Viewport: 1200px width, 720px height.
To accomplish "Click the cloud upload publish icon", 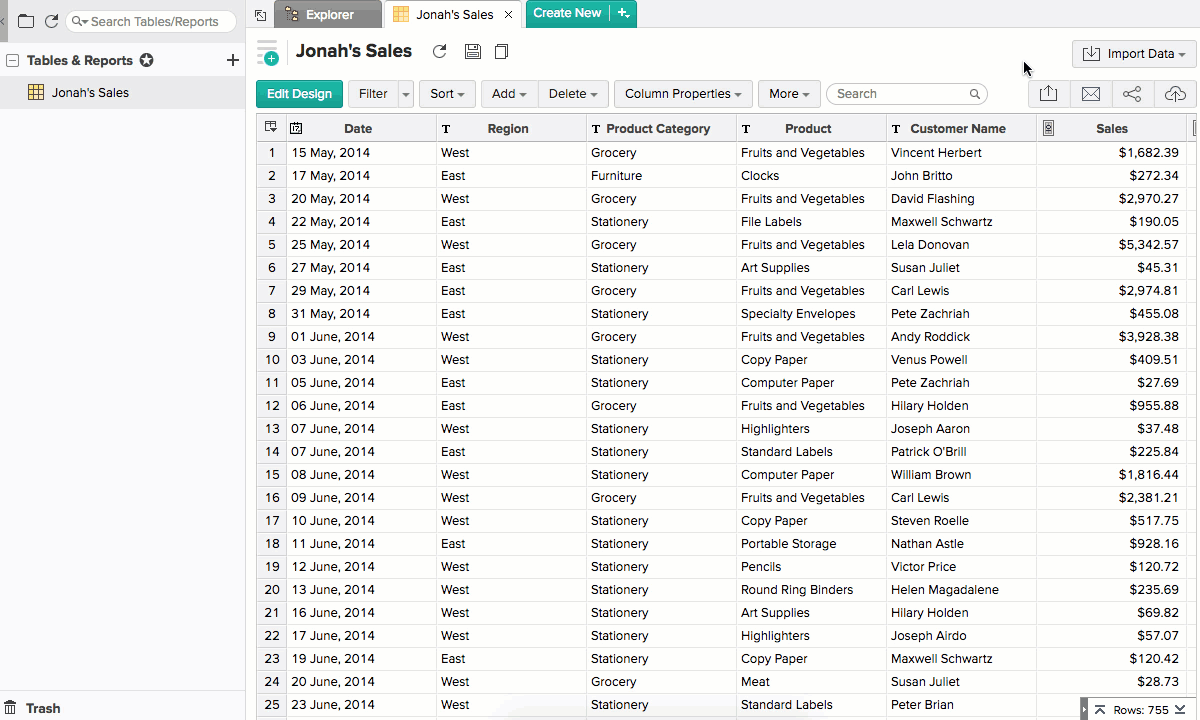I will (x=1175, y=94).
